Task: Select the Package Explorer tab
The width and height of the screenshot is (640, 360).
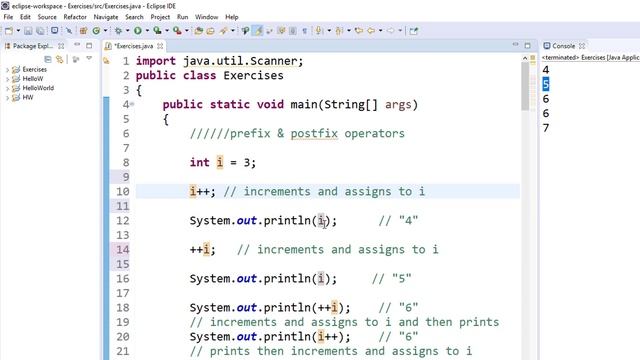Action: tap(33, 46)
